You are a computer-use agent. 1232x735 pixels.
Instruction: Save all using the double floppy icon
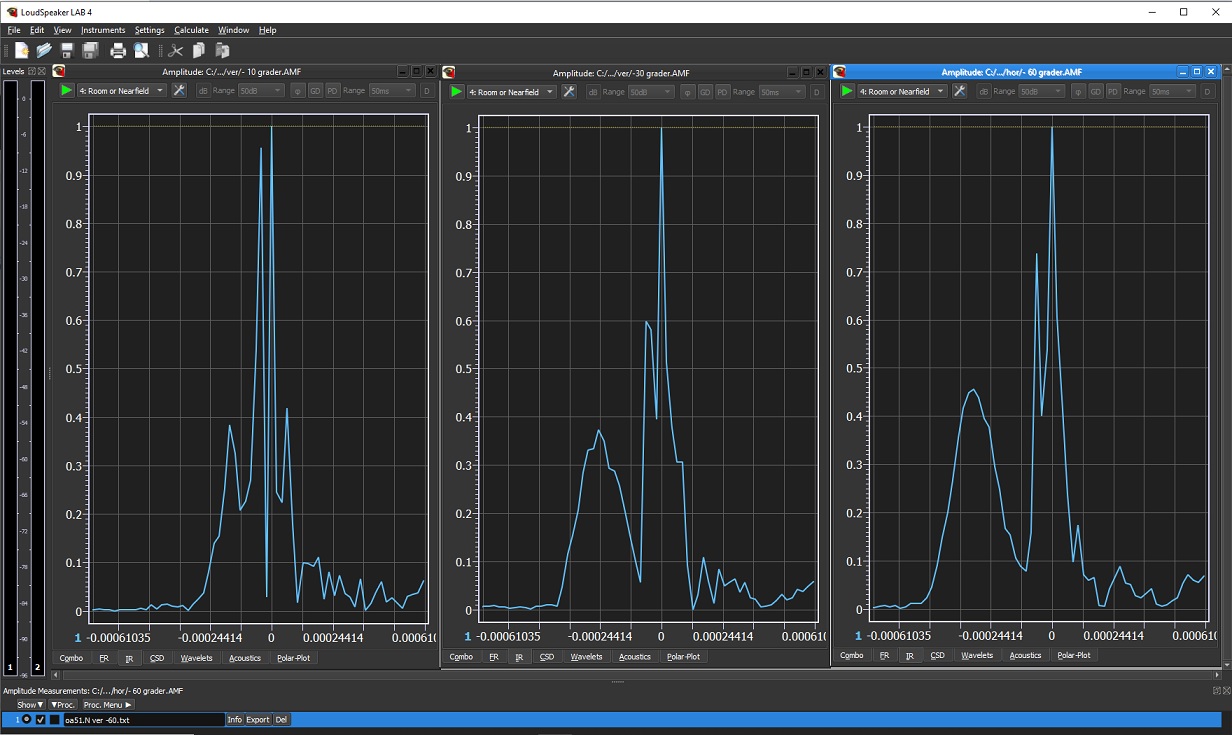[90, 50]
